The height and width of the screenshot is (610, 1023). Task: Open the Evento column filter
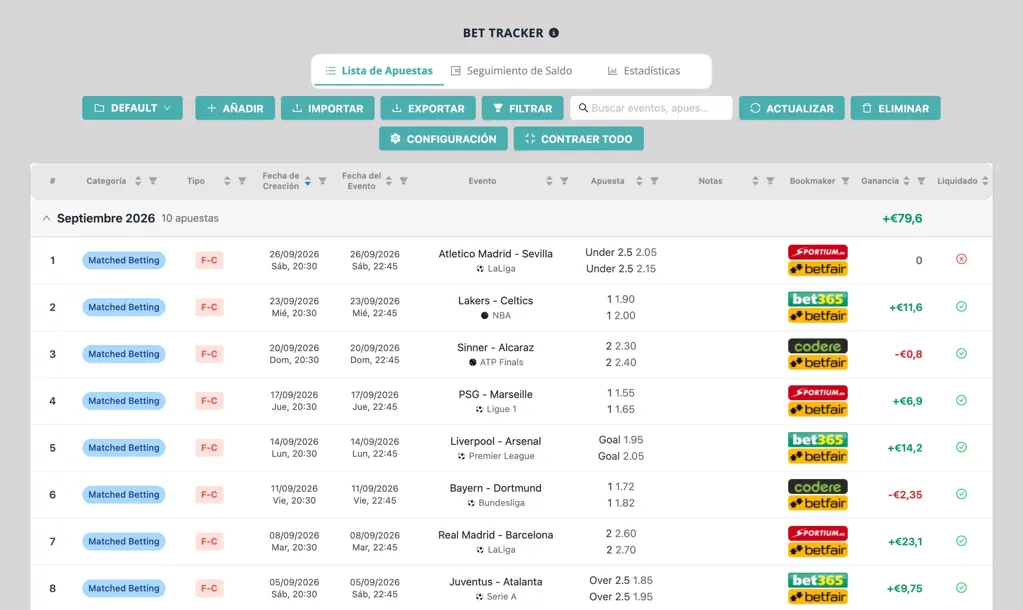click(564, 181)
